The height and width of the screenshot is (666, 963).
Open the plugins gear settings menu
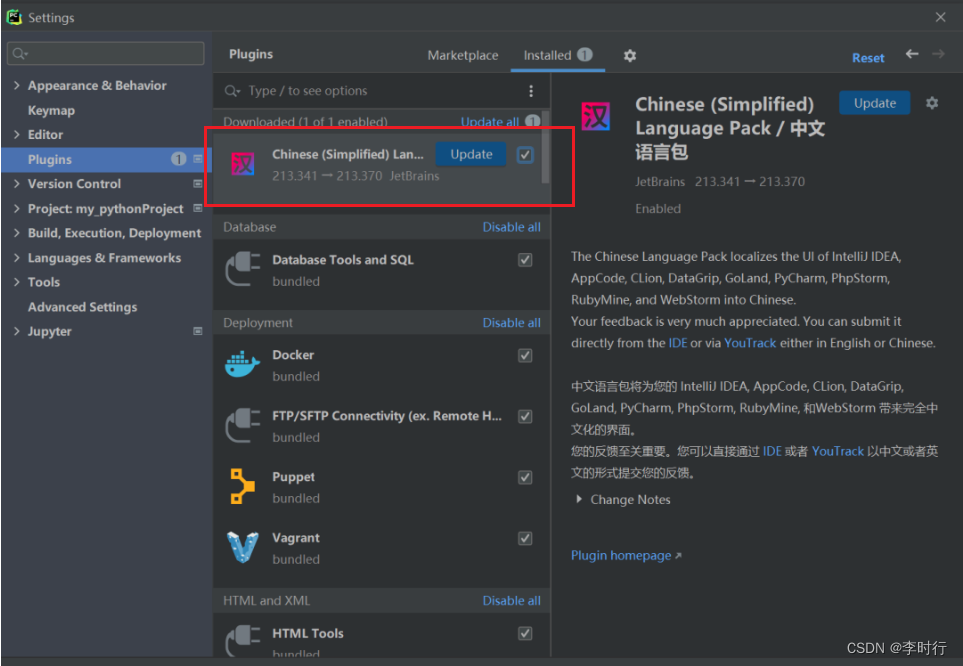point(630,56)
